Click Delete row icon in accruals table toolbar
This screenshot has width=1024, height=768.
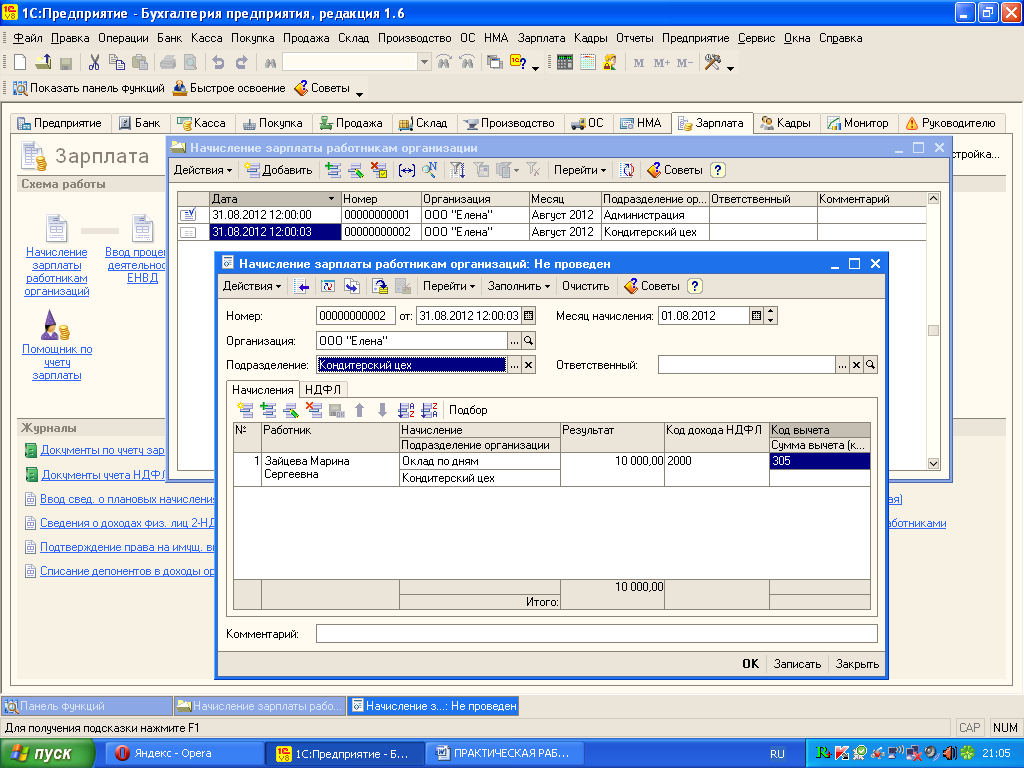coord(314,410)
